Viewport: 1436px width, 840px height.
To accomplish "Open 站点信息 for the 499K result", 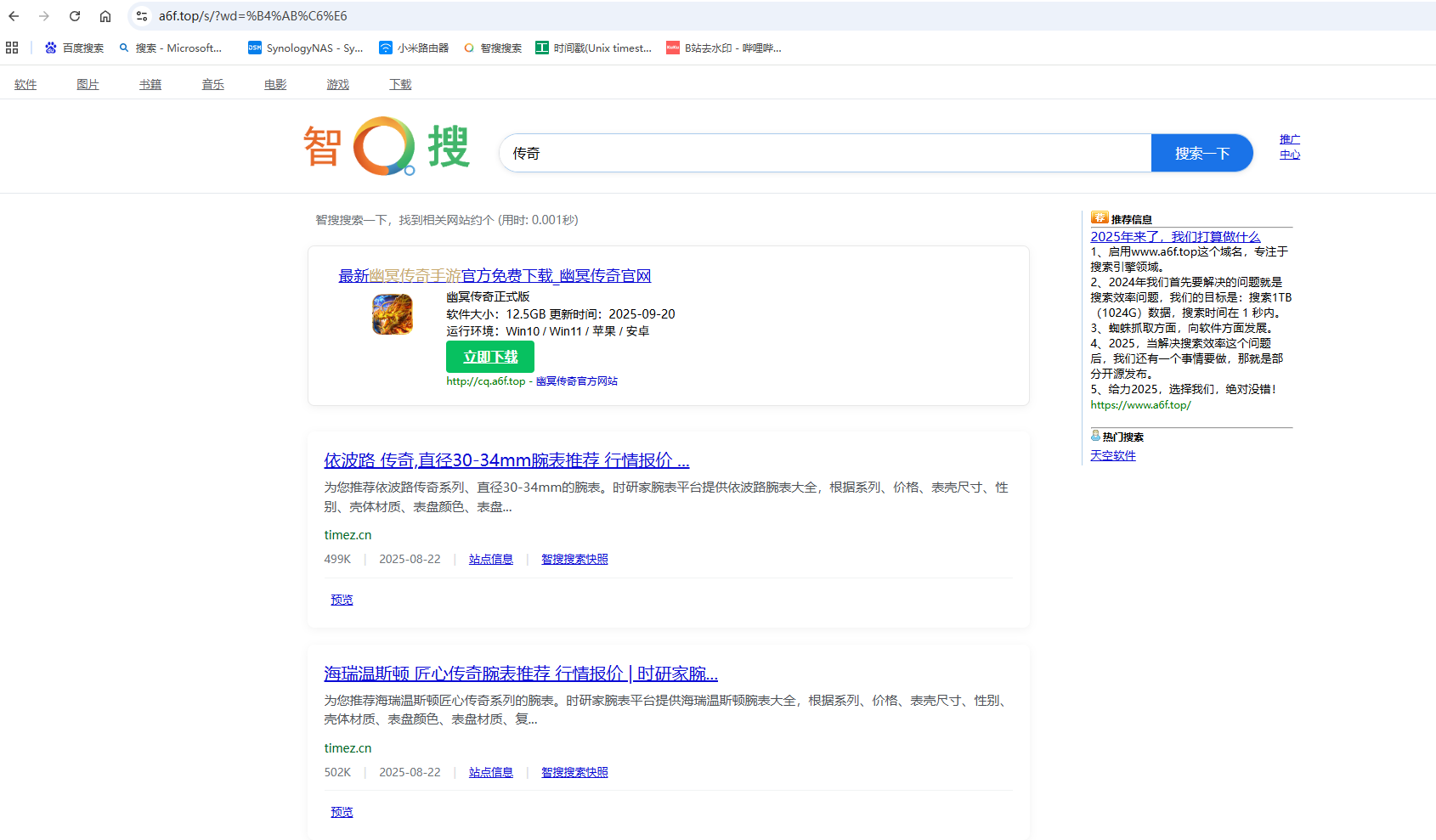I will 491,559.
